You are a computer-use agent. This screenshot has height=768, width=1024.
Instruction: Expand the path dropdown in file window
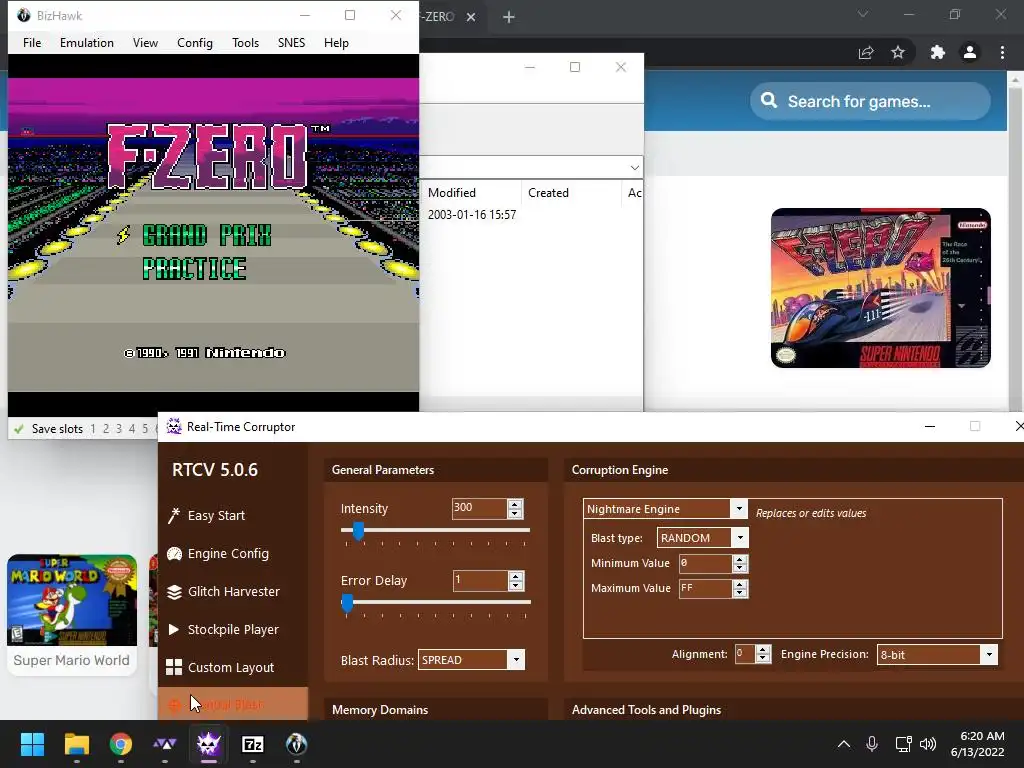tap(634, 168)
